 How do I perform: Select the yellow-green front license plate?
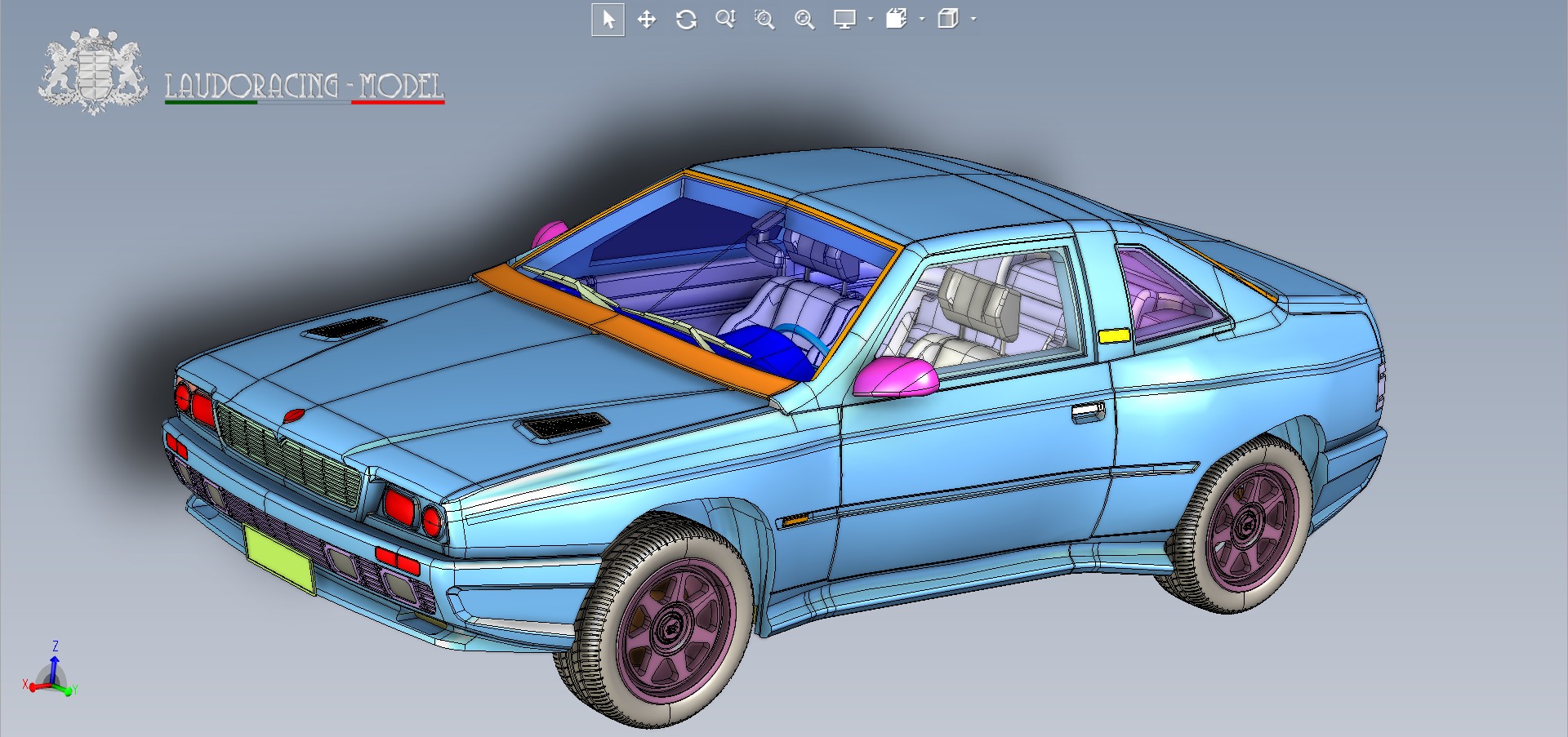[279, 558]
